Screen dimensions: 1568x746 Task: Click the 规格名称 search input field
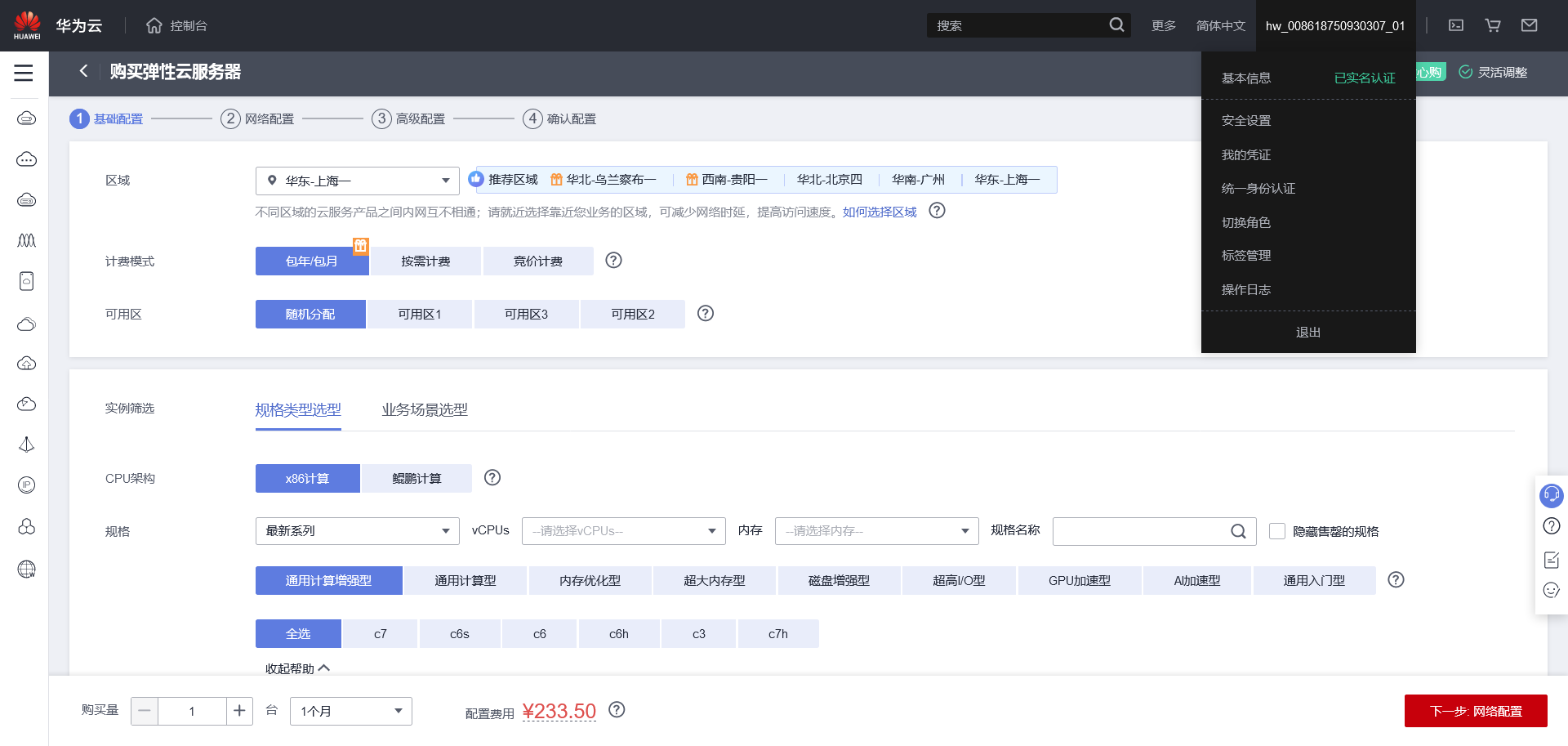point(1143,530)
